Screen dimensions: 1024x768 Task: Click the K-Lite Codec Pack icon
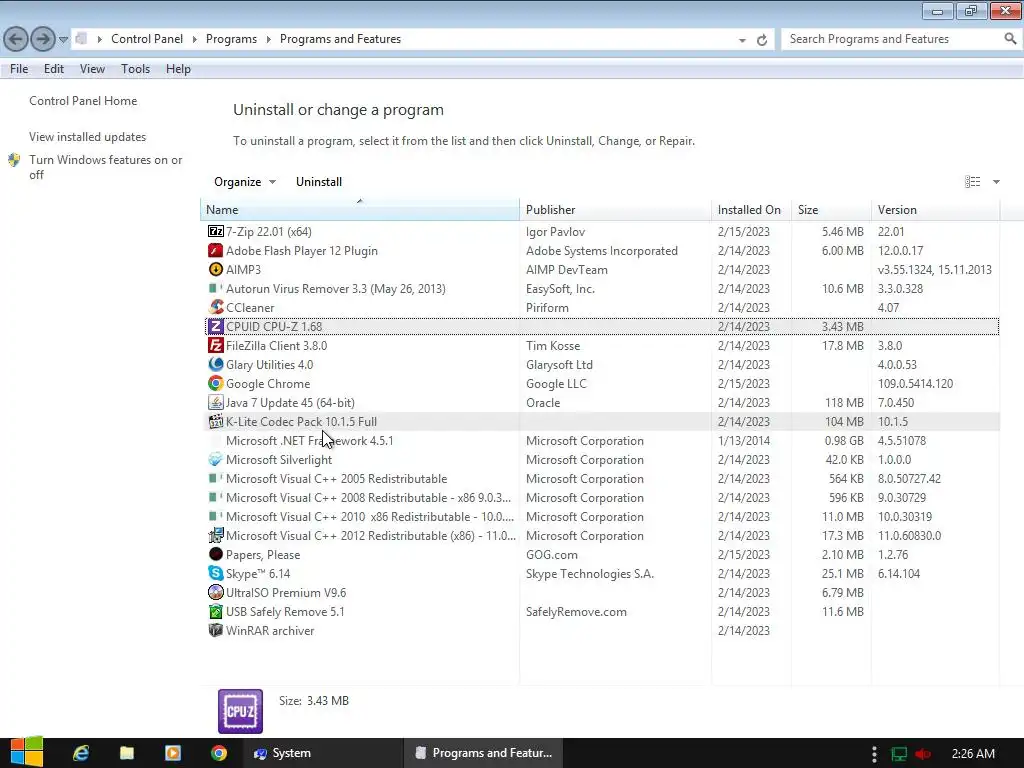point(216,422)
